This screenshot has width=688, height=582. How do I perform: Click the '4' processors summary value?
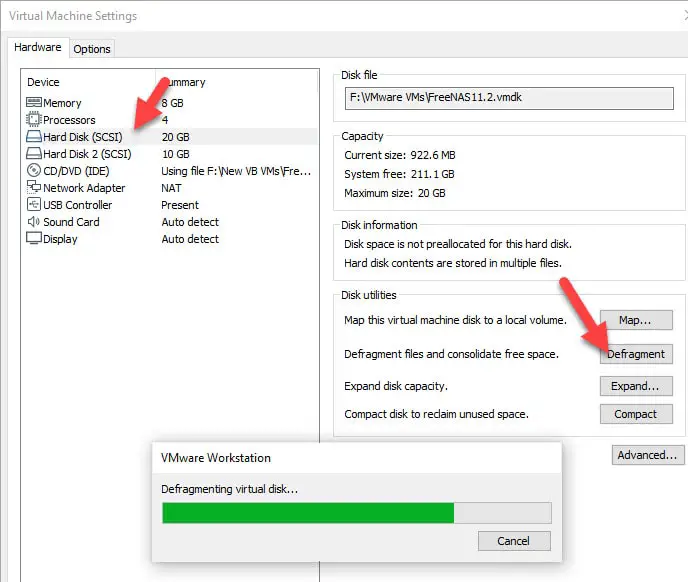pyautogui.click(x=165, y=120)
